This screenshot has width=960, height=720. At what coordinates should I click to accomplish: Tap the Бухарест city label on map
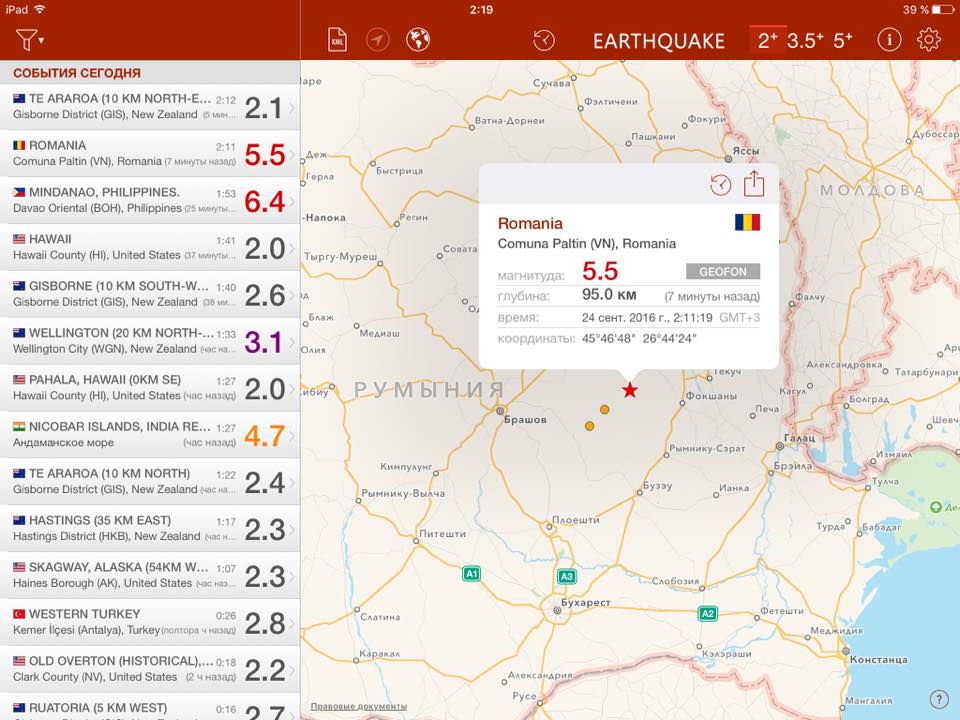(x=586, y=602)
